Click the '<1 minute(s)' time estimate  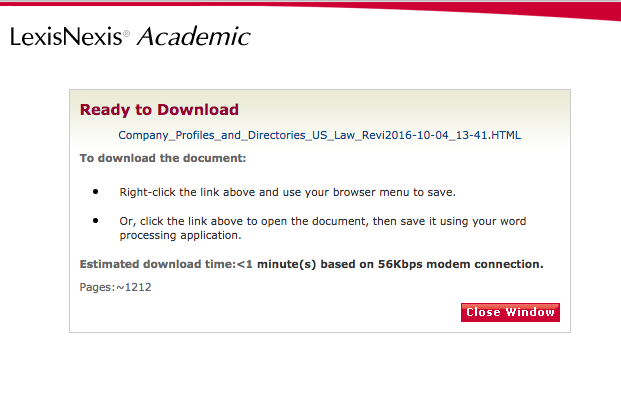tap(276, 264)
